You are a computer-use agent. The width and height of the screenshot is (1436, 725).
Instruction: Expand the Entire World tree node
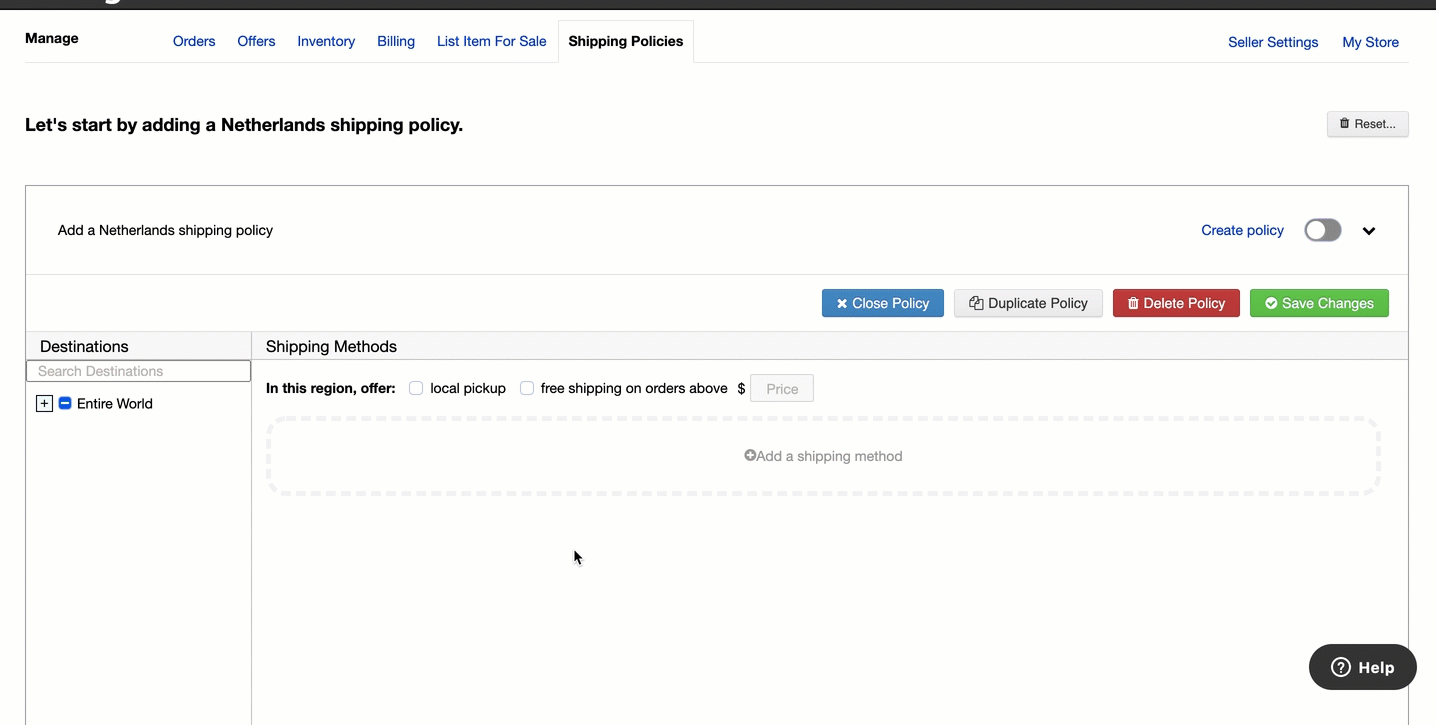44,404
